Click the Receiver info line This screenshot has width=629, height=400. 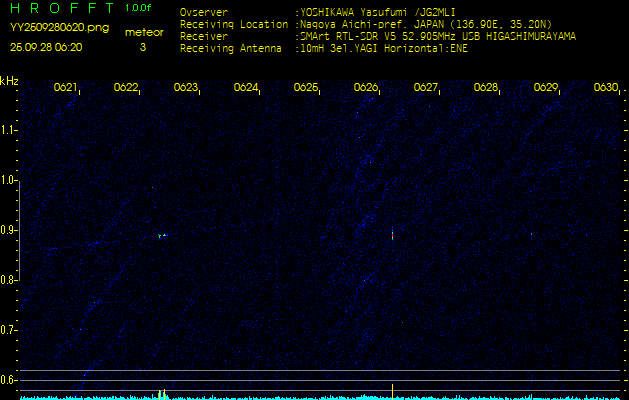378,37
